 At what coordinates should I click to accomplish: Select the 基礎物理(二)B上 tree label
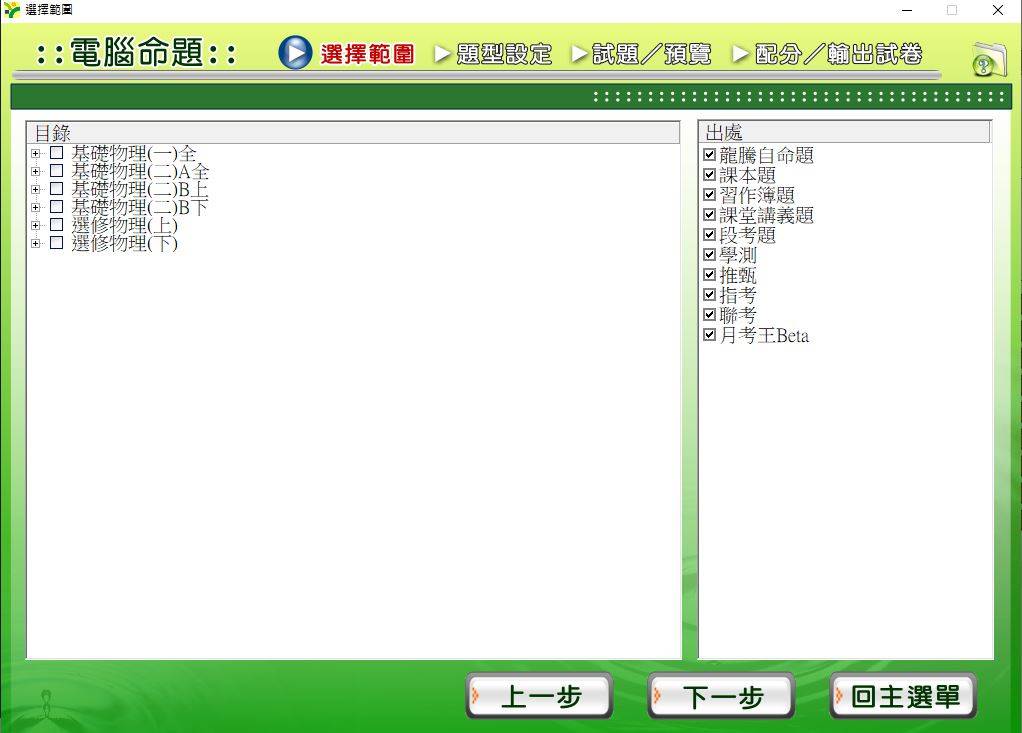pyautogui.click(x=139, y=190)
